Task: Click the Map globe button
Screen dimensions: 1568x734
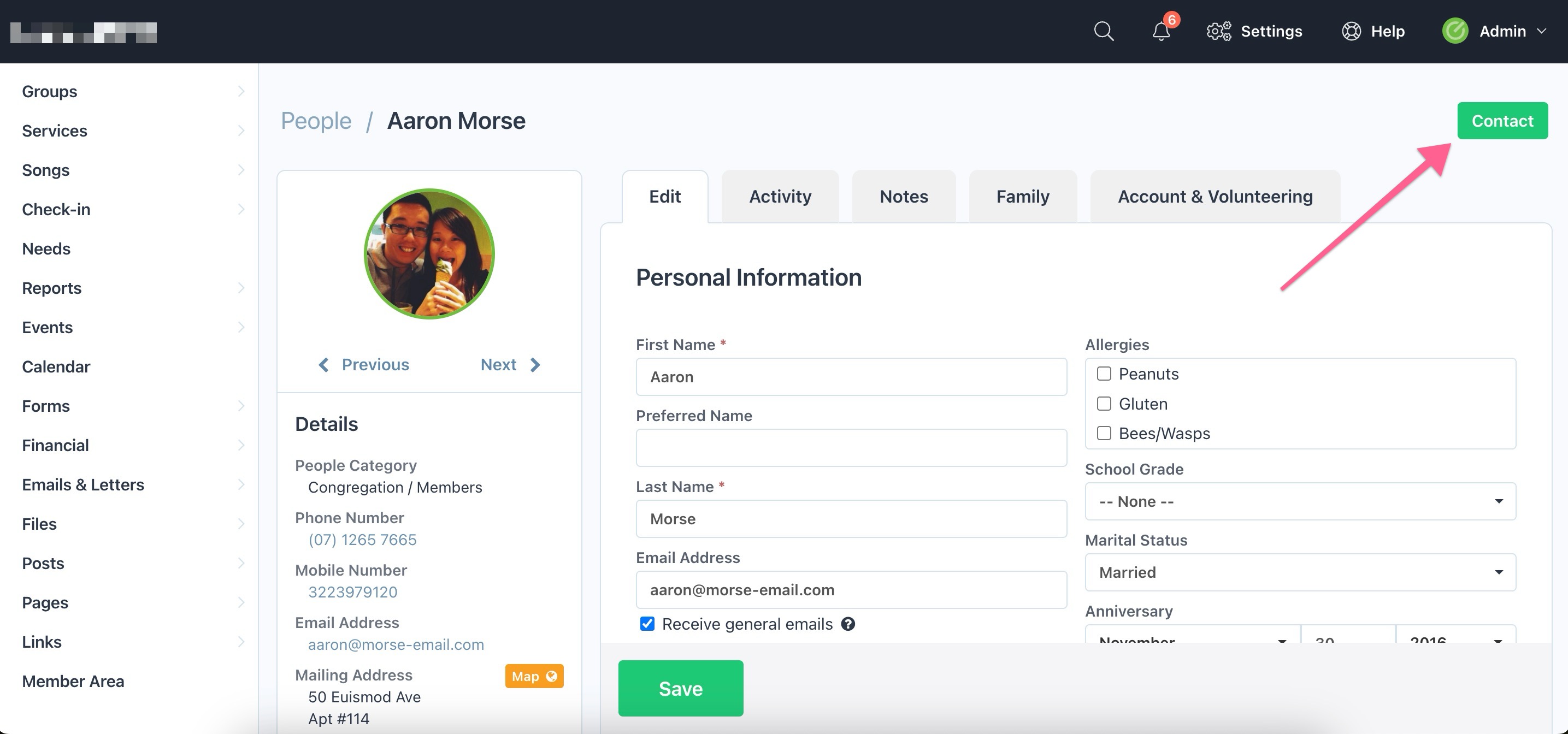Action: [x=534, y=676]
